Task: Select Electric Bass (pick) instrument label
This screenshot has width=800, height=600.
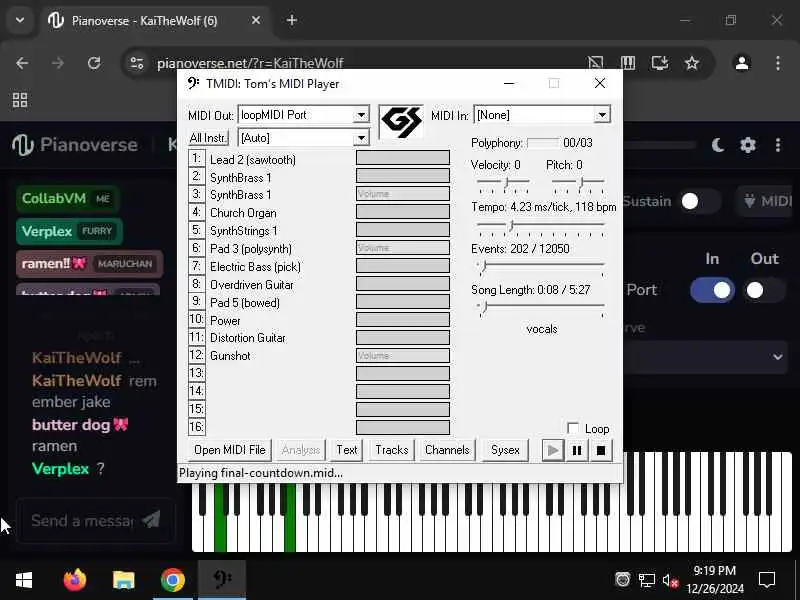Action: pyautogui.click(x=255, y=267)
